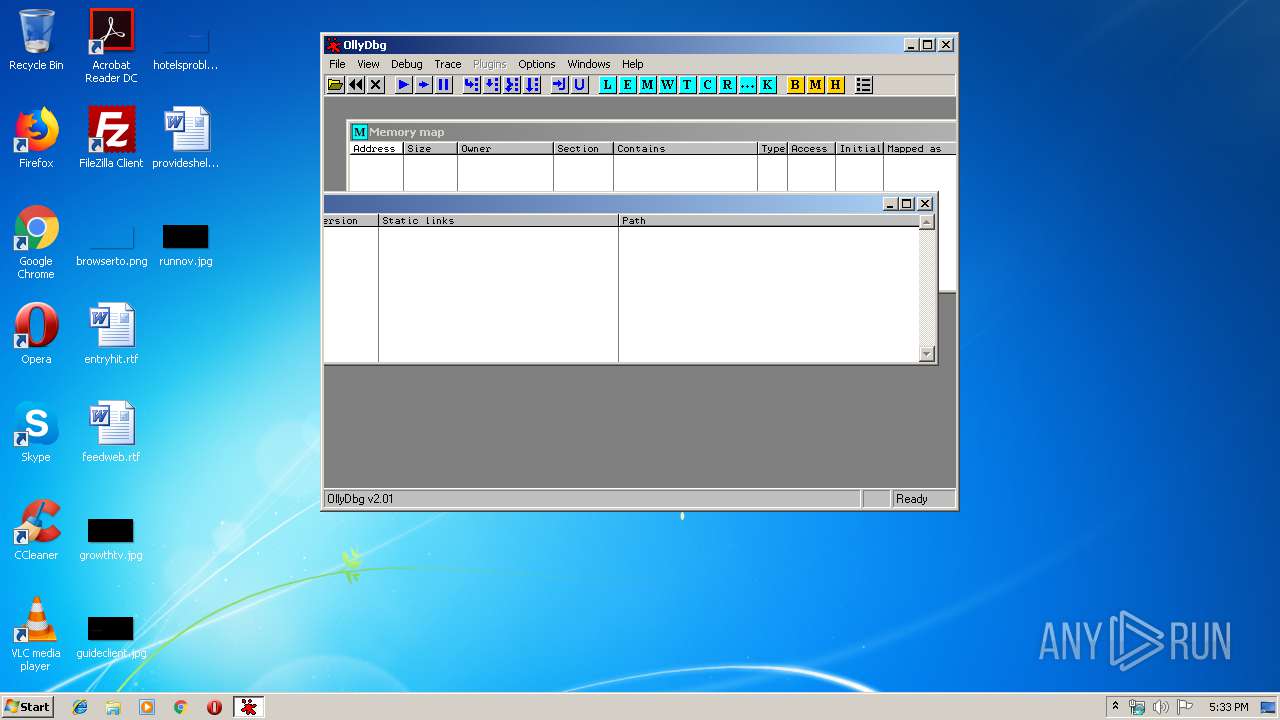Open Run trace dots icon

point(747,85)
